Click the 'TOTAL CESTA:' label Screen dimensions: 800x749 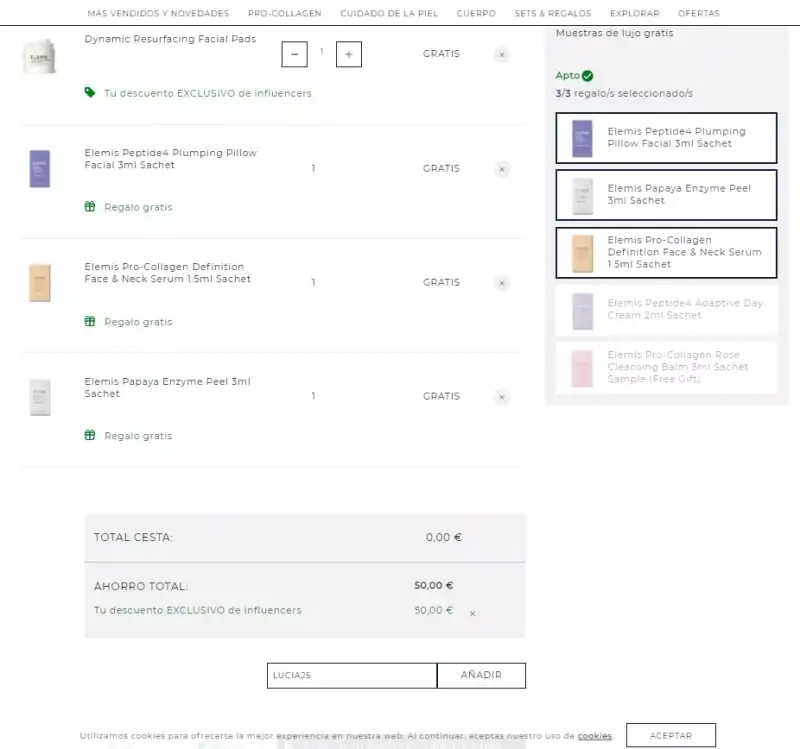pyautogui.click(x=133, y=537)
